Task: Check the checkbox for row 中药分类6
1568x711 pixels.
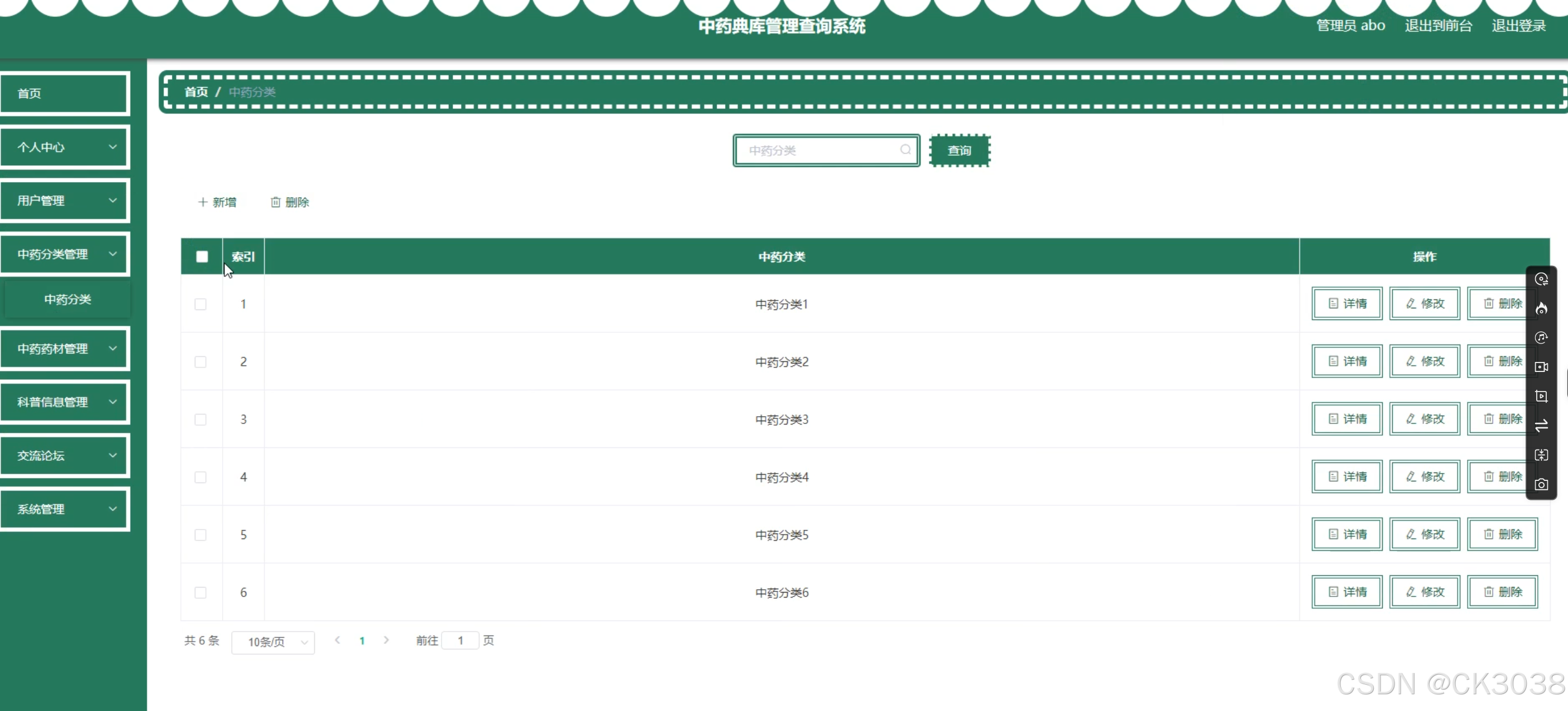Action: coord(200,592)
